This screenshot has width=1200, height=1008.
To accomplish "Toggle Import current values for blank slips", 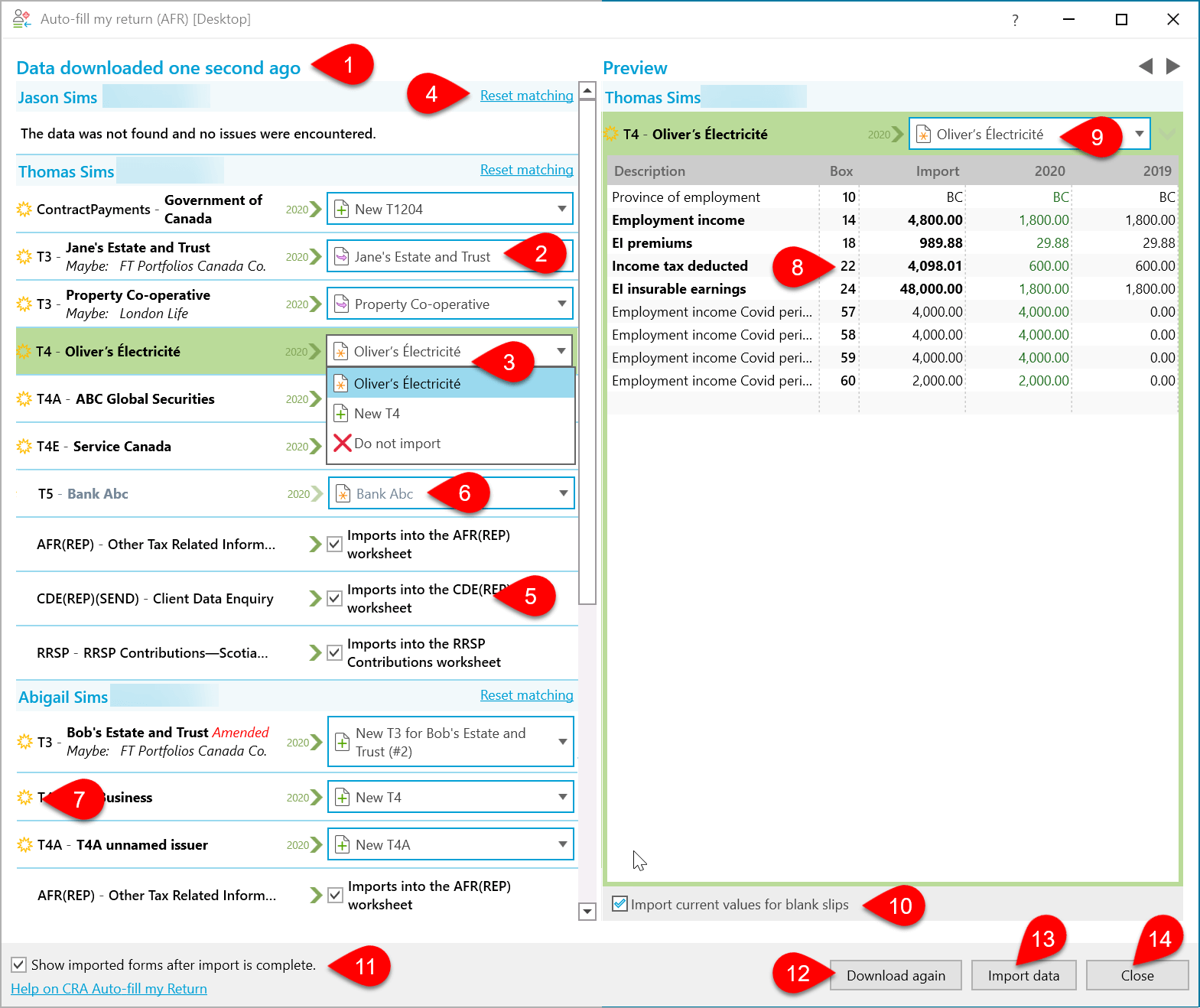I will 620,904.
